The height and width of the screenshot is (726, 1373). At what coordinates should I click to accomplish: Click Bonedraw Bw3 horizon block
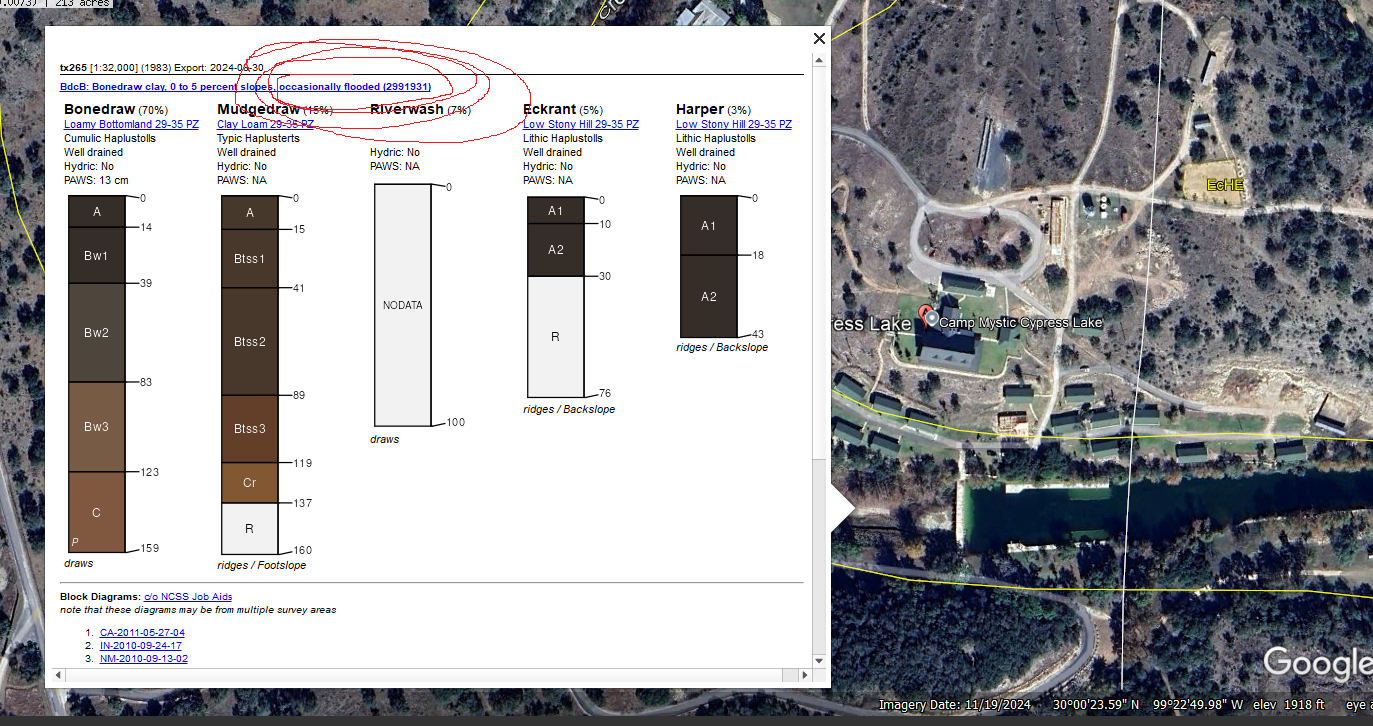click(97, 427)
